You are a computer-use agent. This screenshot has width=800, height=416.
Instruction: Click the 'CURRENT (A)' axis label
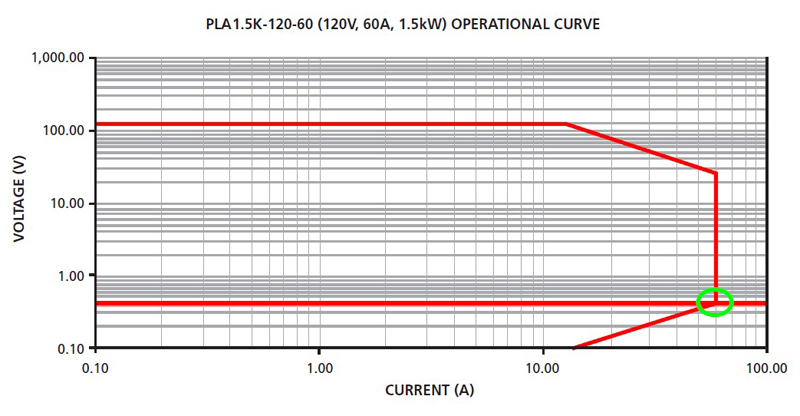coord(430,390)
